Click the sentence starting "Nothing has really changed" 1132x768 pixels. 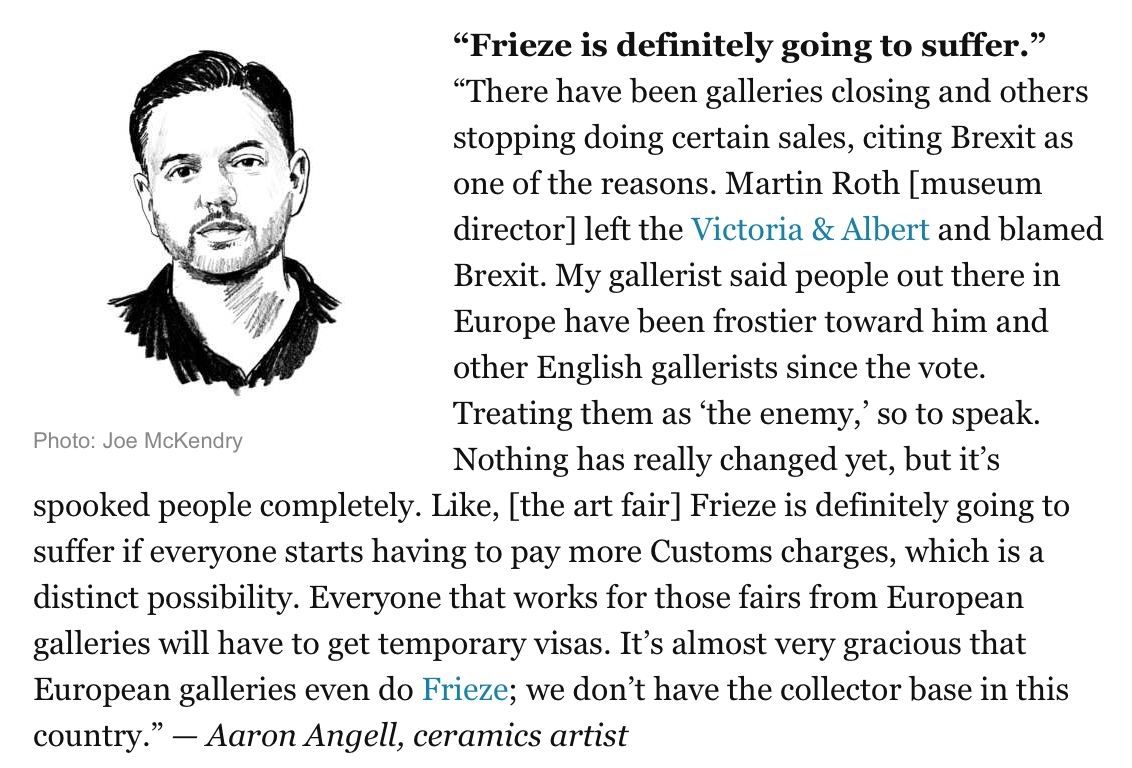[727, 459]
